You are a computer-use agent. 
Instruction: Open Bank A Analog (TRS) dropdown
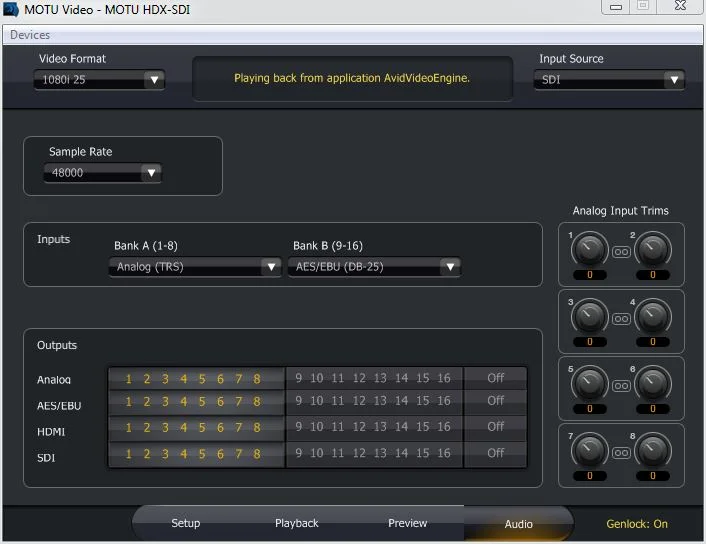tap(195, 267)
